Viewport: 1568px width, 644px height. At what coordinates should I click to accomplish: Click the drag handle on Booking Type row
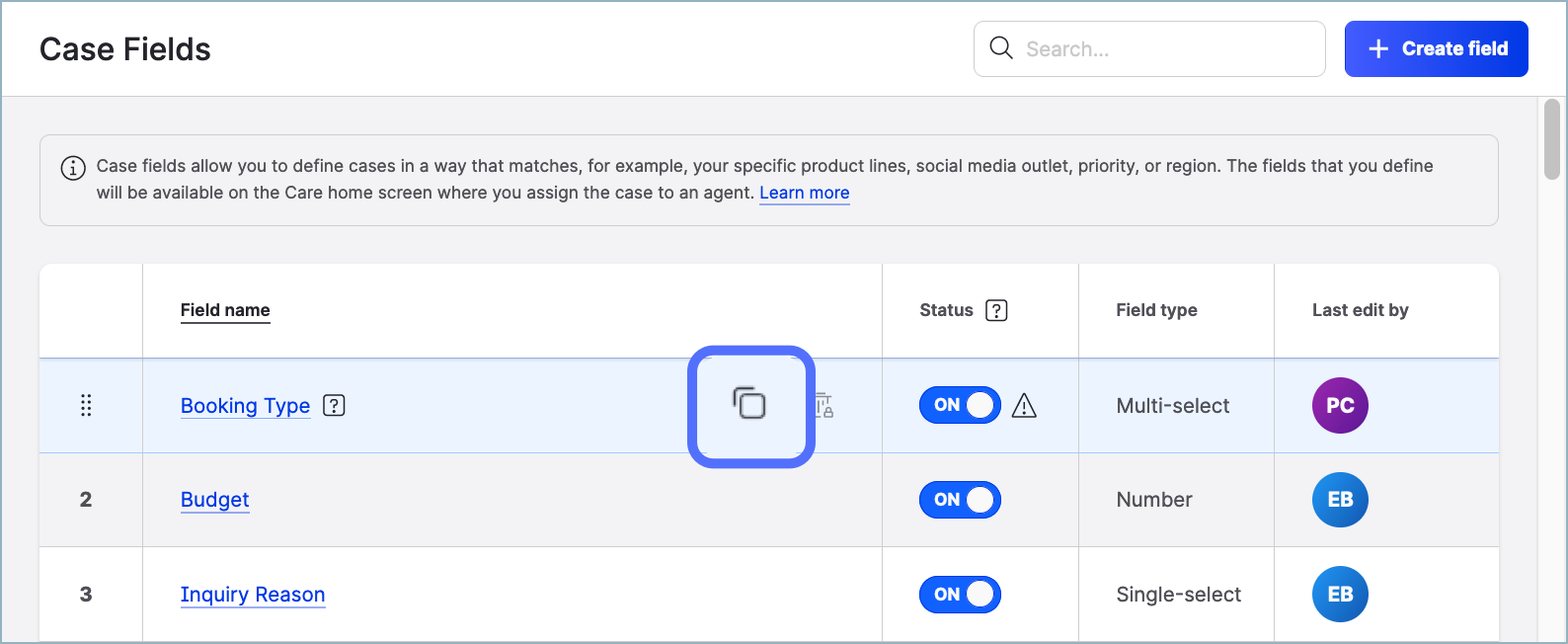[x=86, y=405]
